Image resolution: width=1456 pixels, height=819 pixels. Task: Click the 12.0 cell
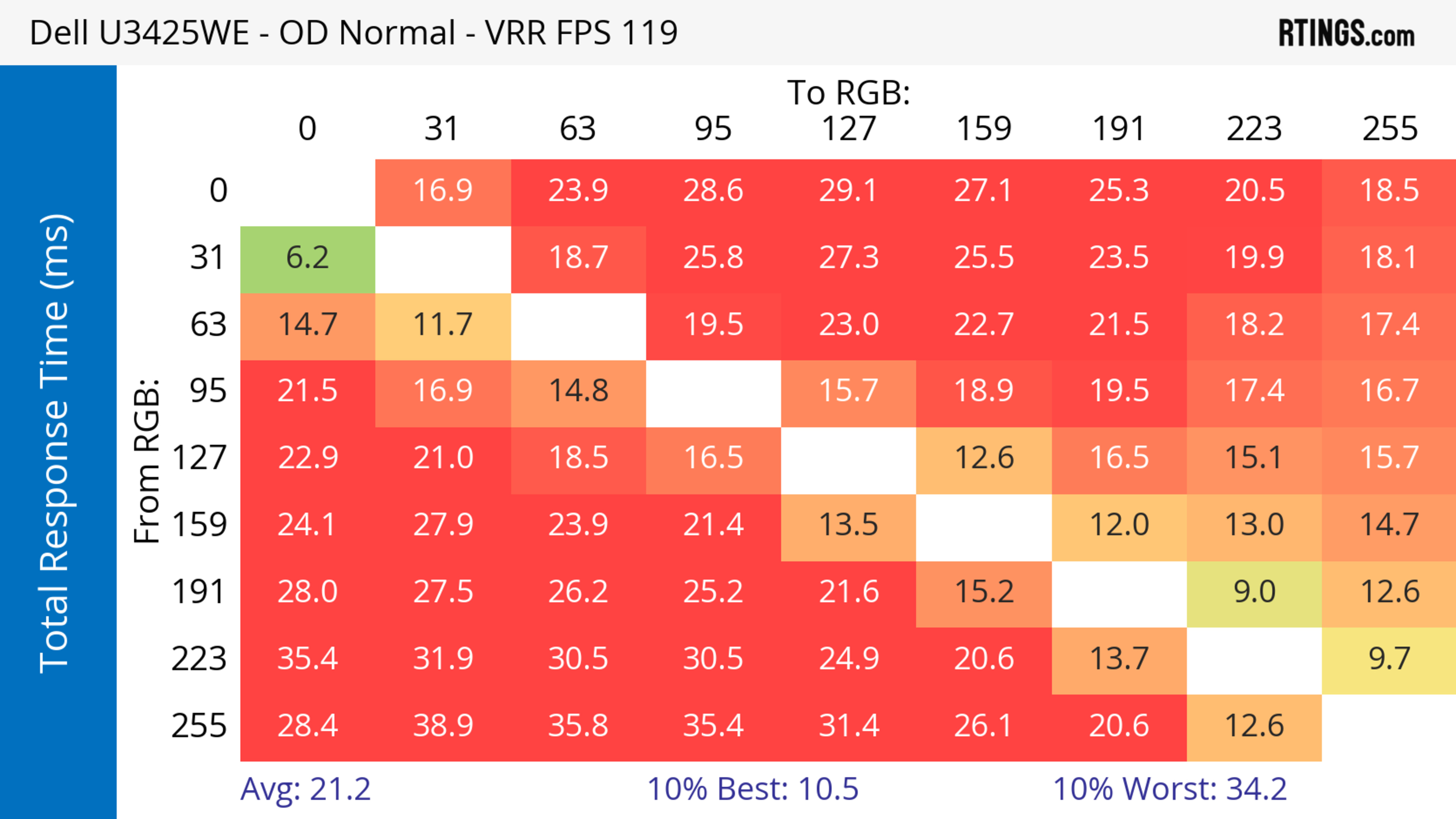tap(1119, 525)
